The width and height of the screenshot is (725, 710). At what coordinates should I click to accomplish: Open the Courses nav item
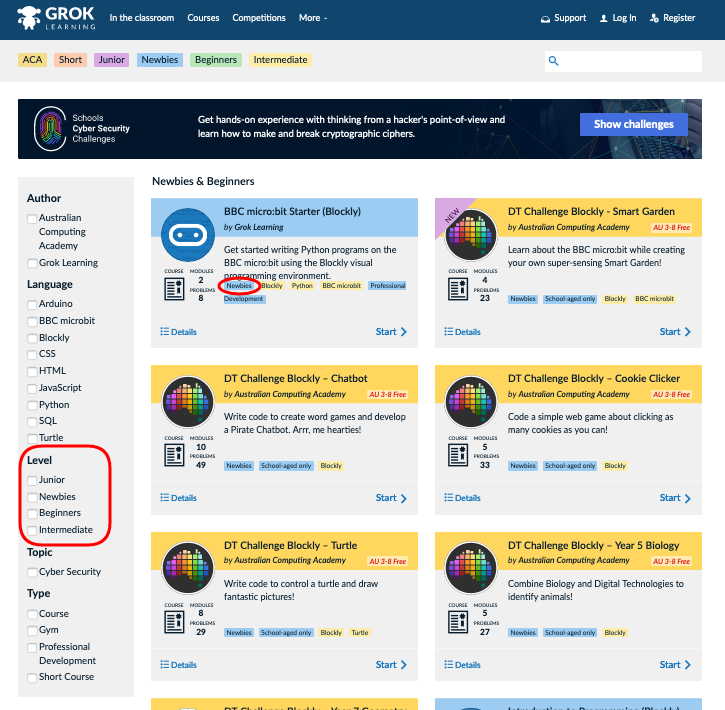click(203, 18)
